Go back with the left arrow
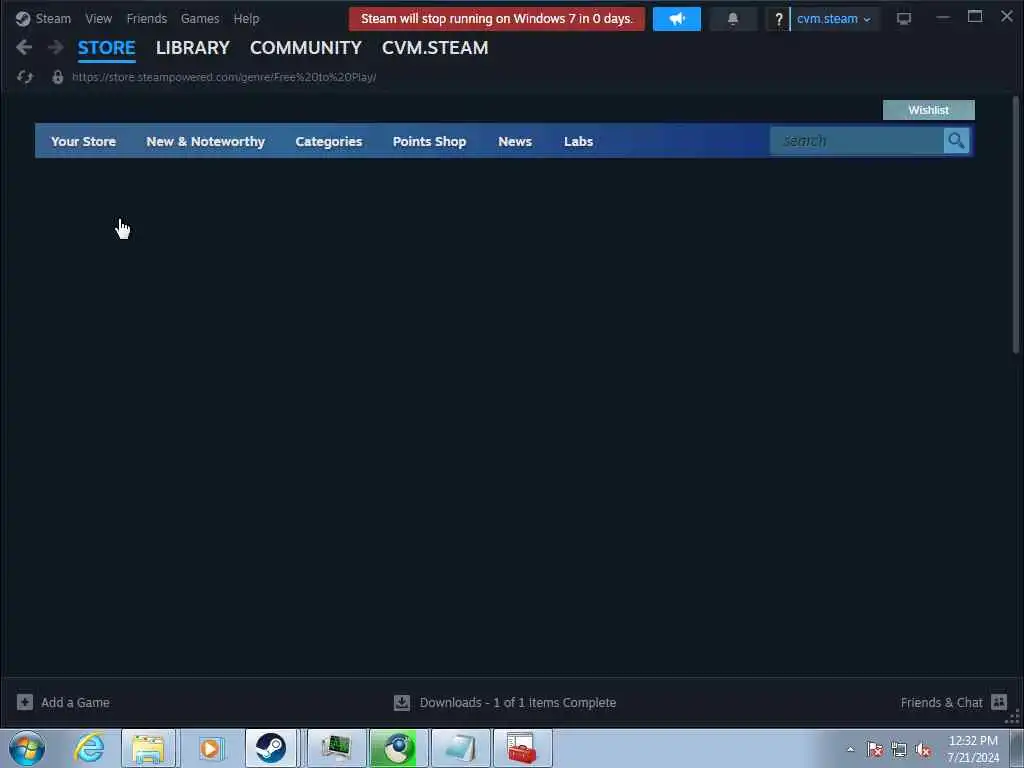The height and width of the screenshot is (768, 1024). (24, 47)
